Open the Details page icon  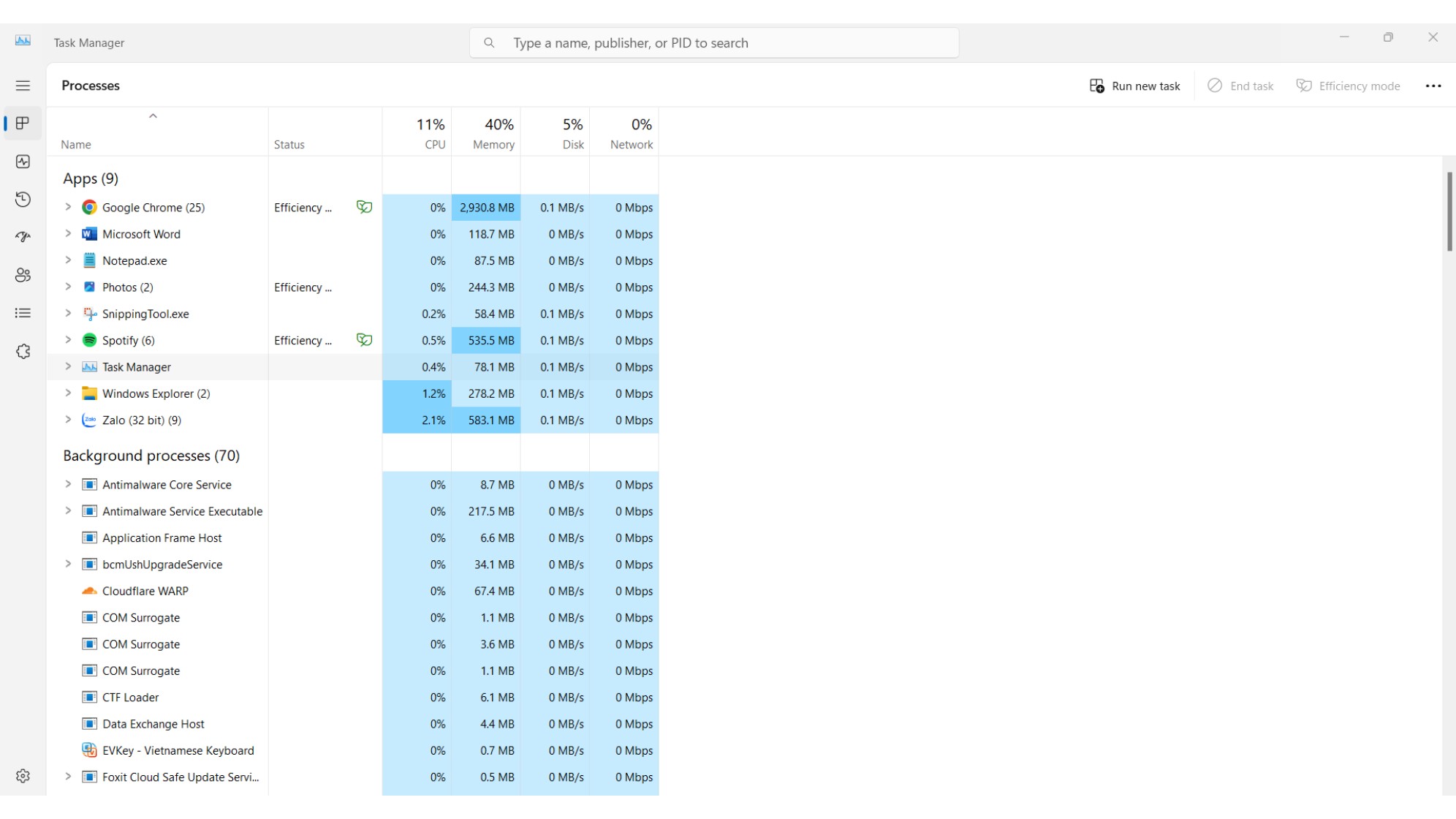23,314
